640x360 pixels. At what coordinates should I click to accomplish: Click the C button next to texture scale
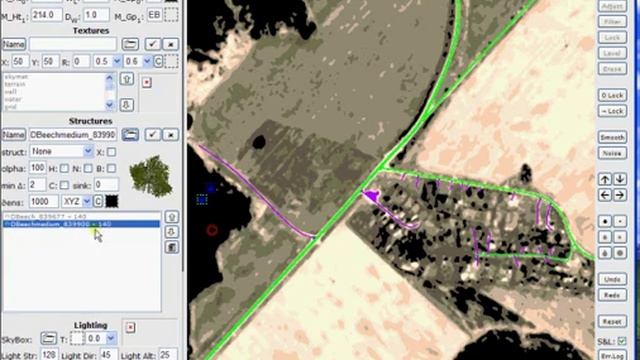point(158,62)
